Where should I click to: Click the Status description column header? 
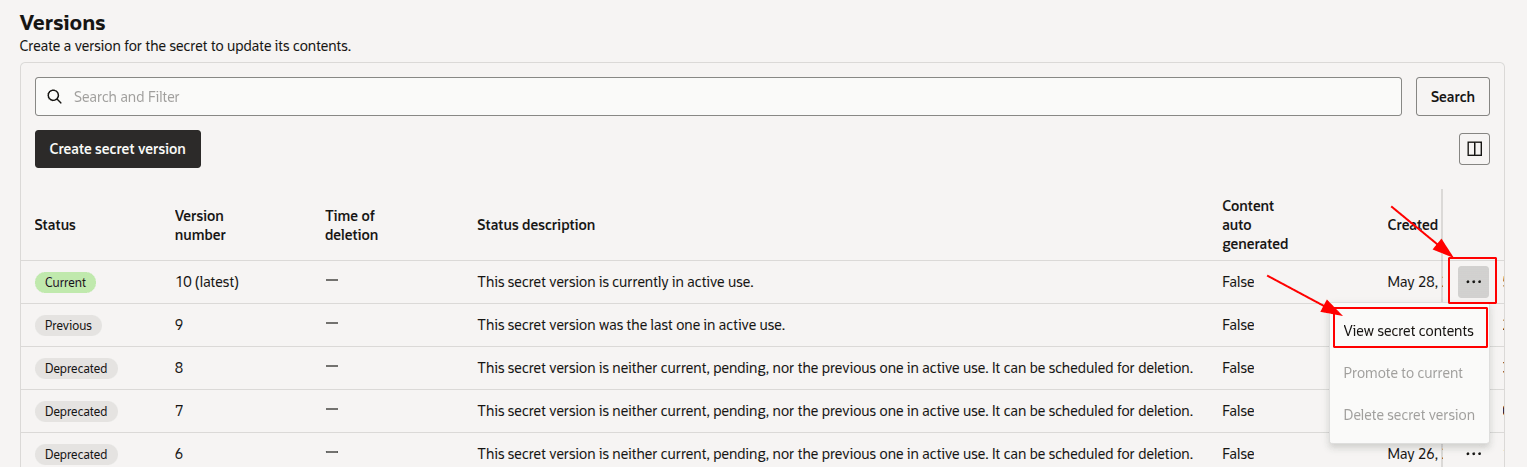pyautogui.click(x=536, y=225)
